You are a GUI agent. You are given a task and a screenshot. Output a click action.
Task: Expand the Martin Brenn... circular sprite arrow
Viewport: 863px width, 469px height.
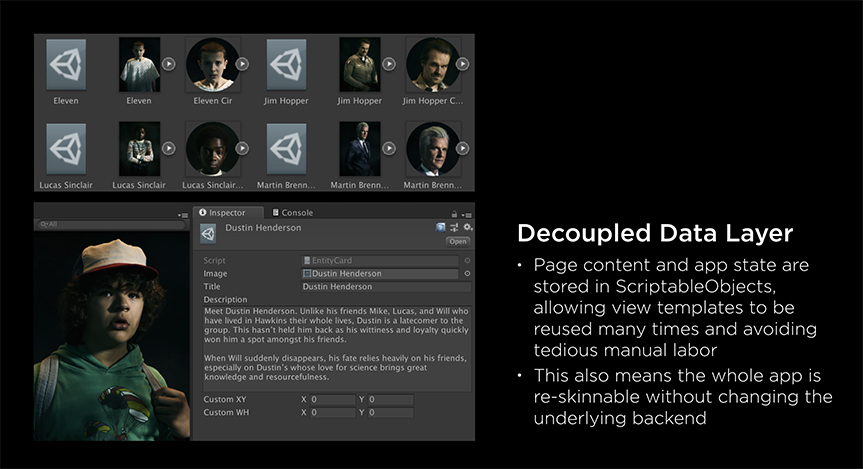click(462, 148)
